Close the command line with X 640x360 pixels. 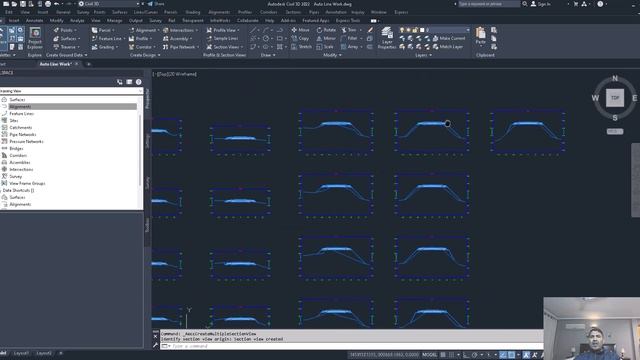tap(156, 336)
